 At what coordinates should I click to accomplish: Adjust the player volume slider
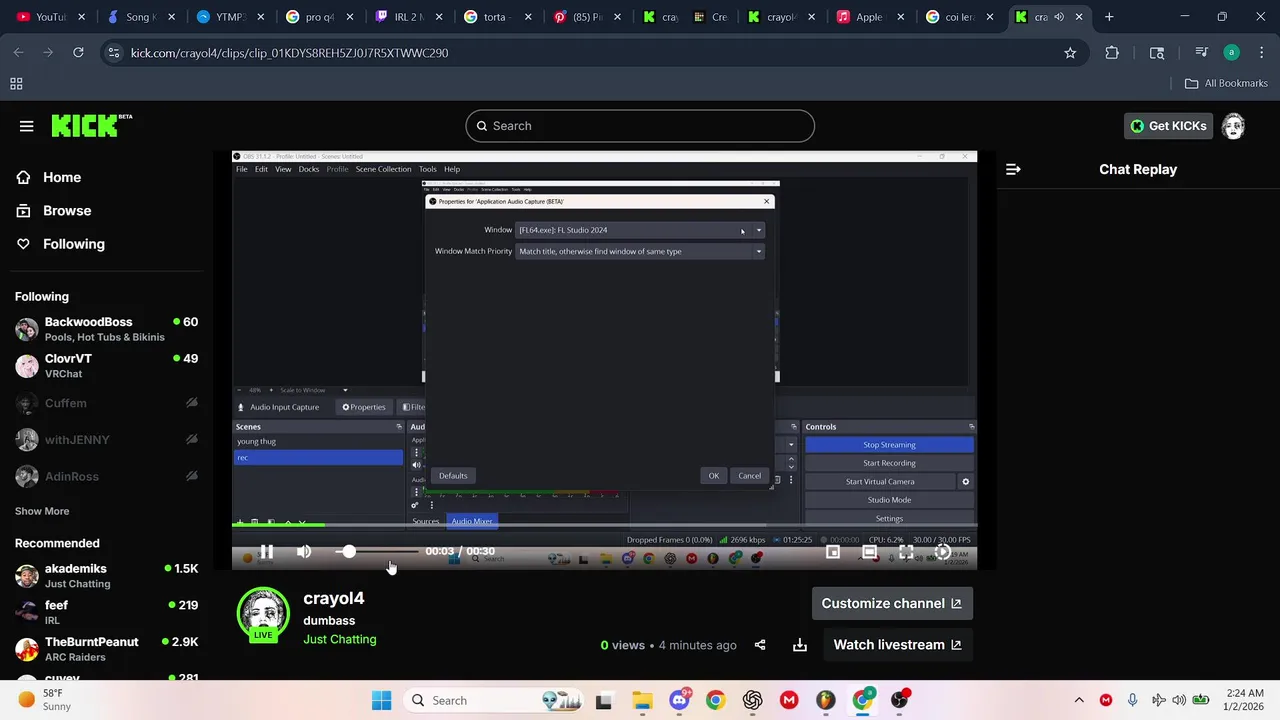click(x=377, y=551)
